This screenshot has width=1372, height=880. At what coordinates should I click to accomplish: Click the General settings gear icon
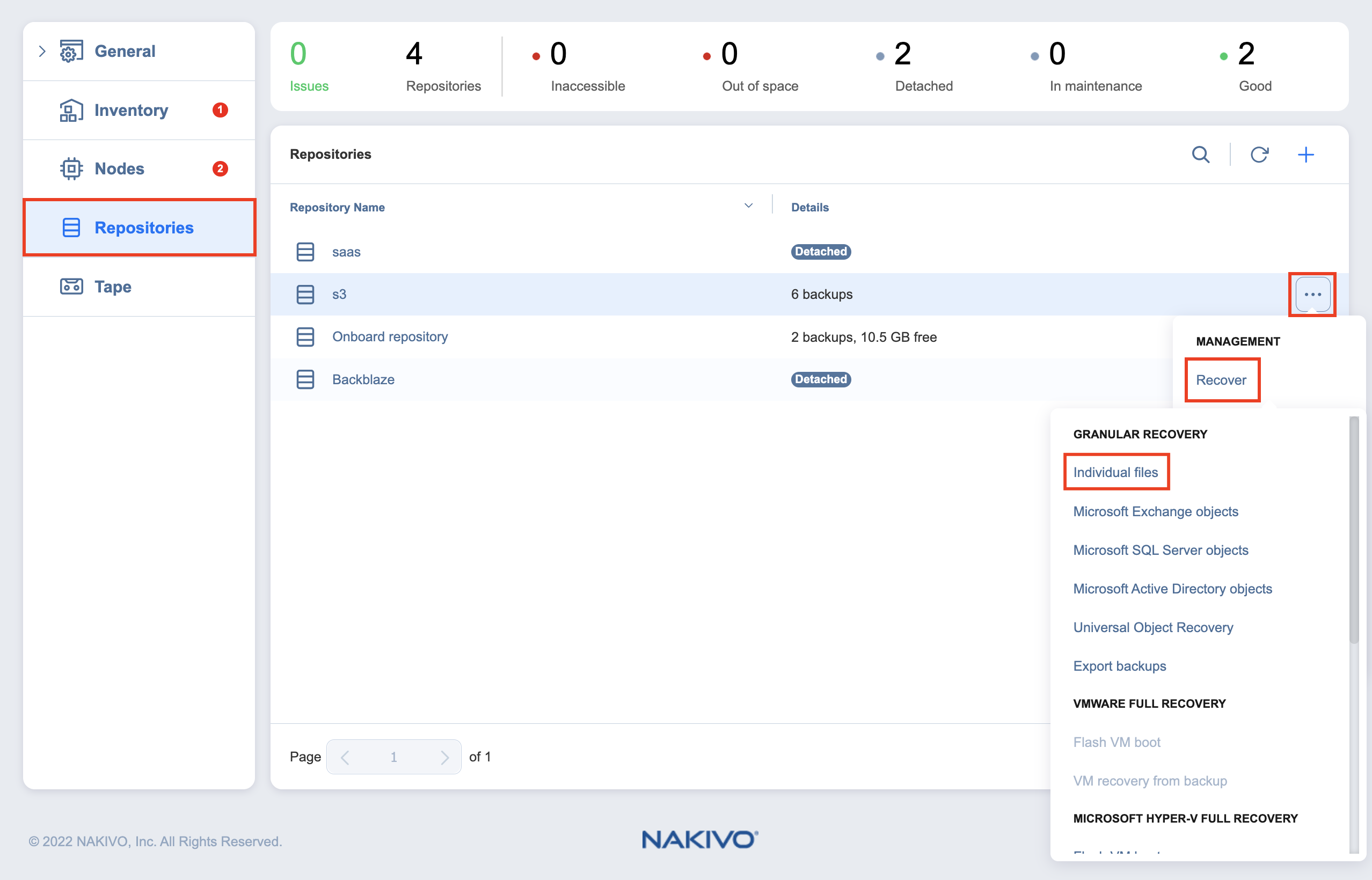[x=71, y=52]
